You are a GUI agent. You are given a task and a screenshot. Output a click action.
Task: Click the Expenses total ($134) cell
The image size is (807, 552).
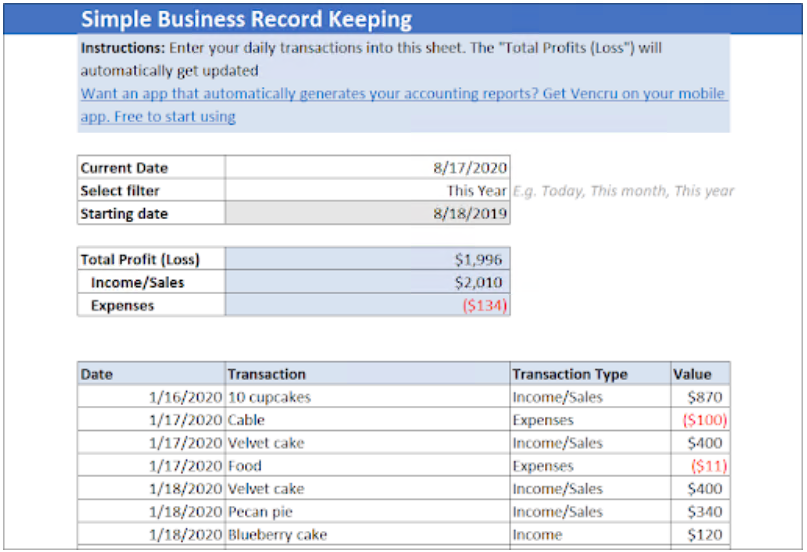point(484,306)
